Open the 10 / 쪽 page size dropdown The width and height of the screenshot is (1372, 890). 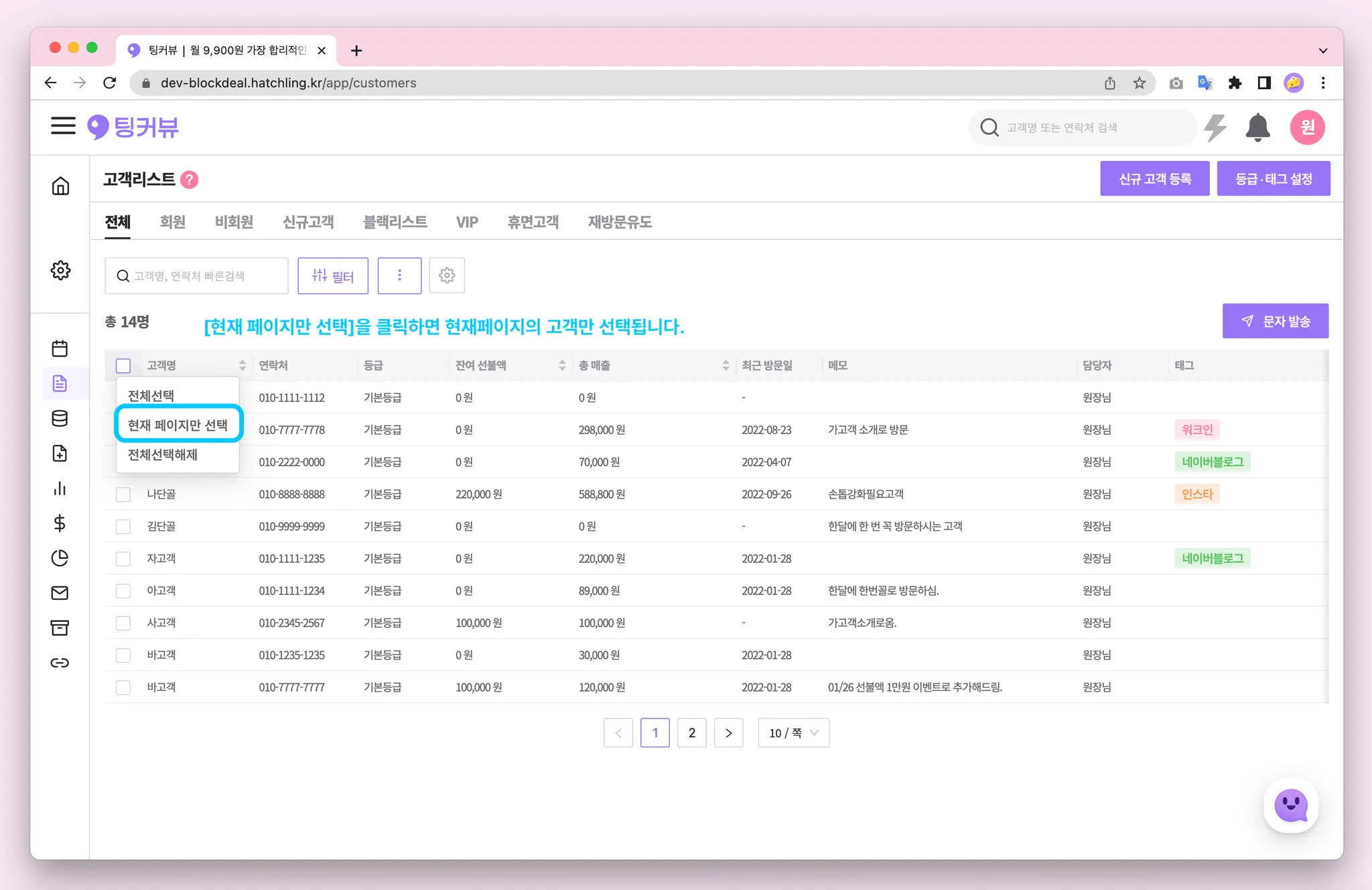[x=793, y=733]
